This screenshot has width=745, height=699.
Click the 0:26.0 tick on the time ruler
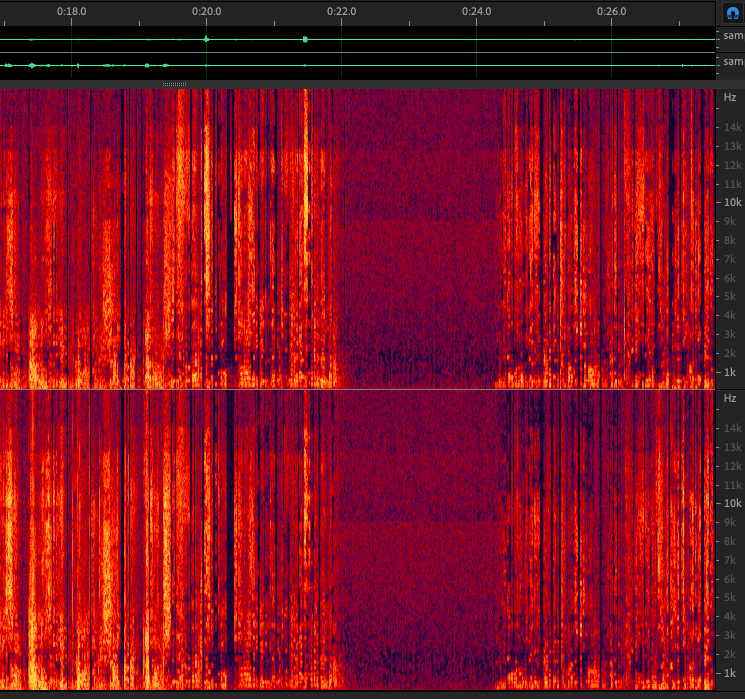click(x=611, y=12)
